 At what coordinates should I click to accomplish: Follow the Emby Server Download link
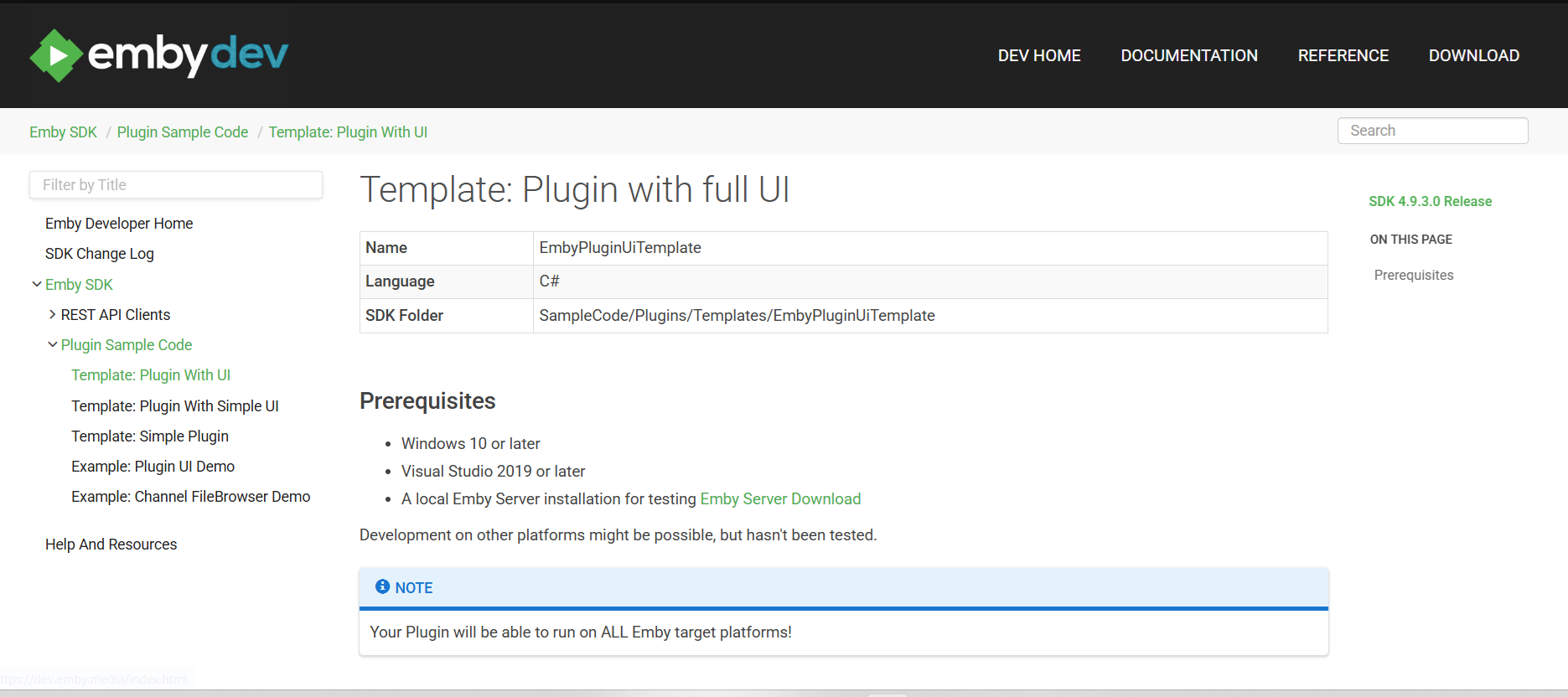(780, 498)
